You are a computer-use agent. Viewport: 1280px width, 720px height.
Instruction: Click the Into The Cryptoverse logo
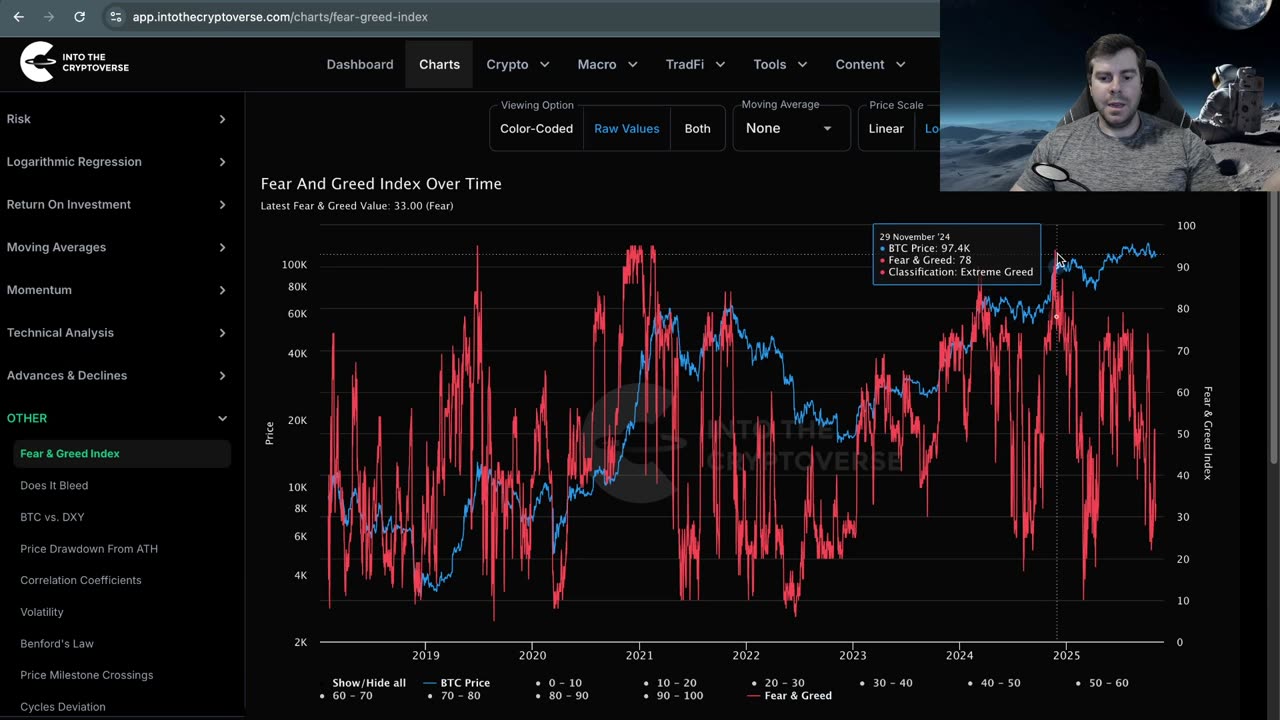75,62
